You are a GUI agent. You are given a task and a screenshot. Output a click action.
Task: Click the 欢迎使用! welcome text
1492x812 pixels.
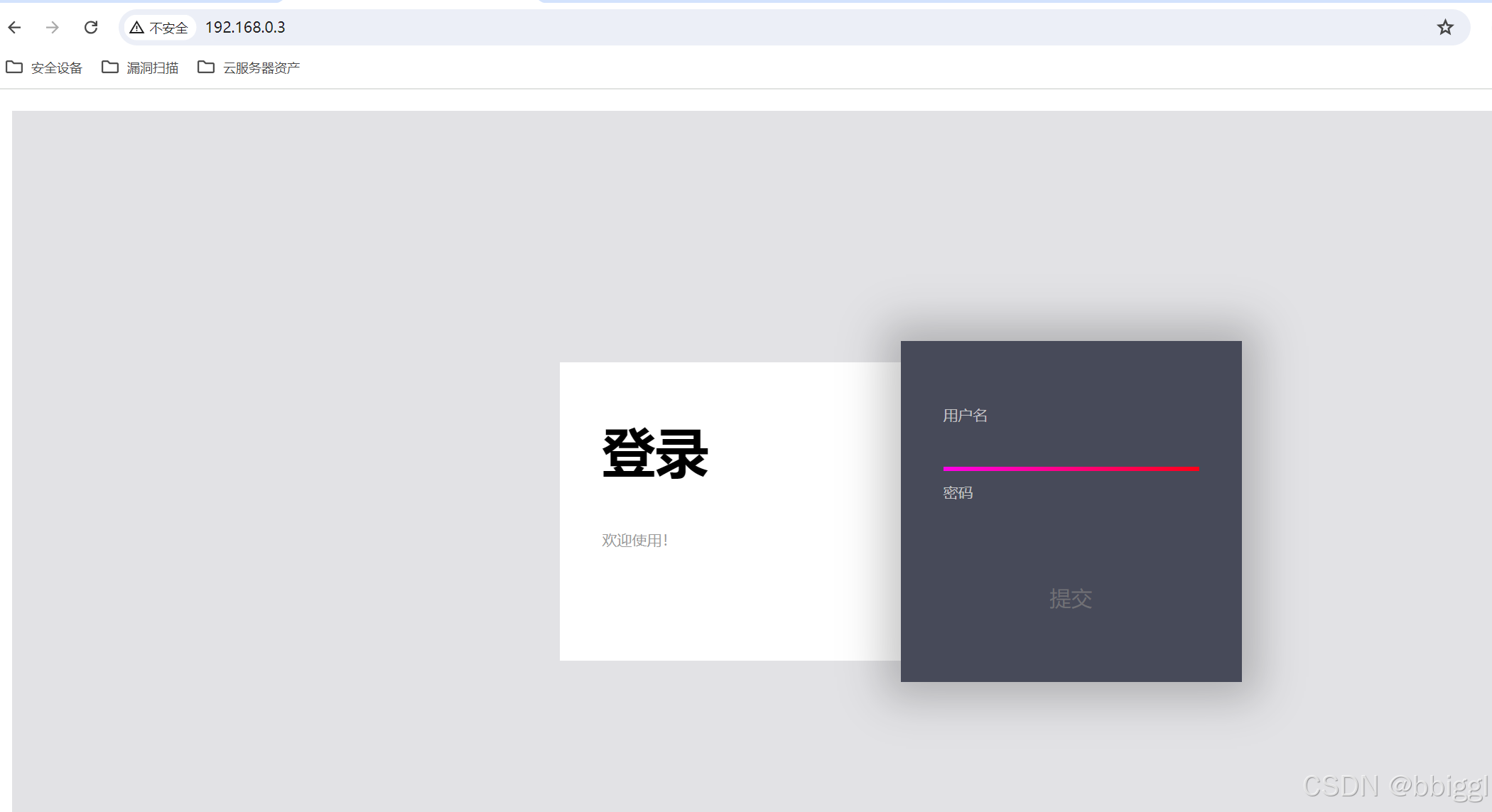[x=634, y=541]
